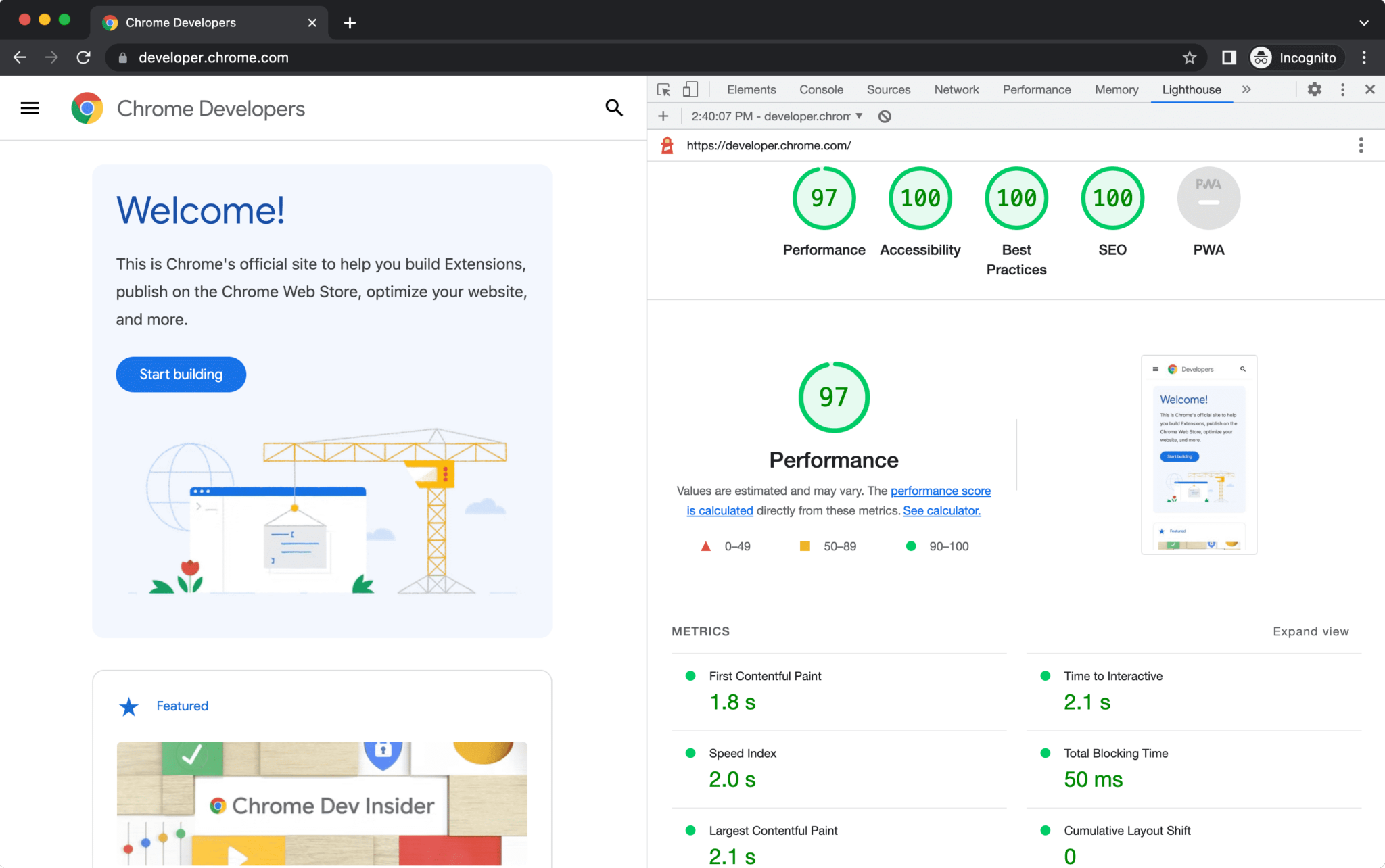Open DevTools settings gear
The width and height of the screenshot is (1385, 868).
(1315, 89)
